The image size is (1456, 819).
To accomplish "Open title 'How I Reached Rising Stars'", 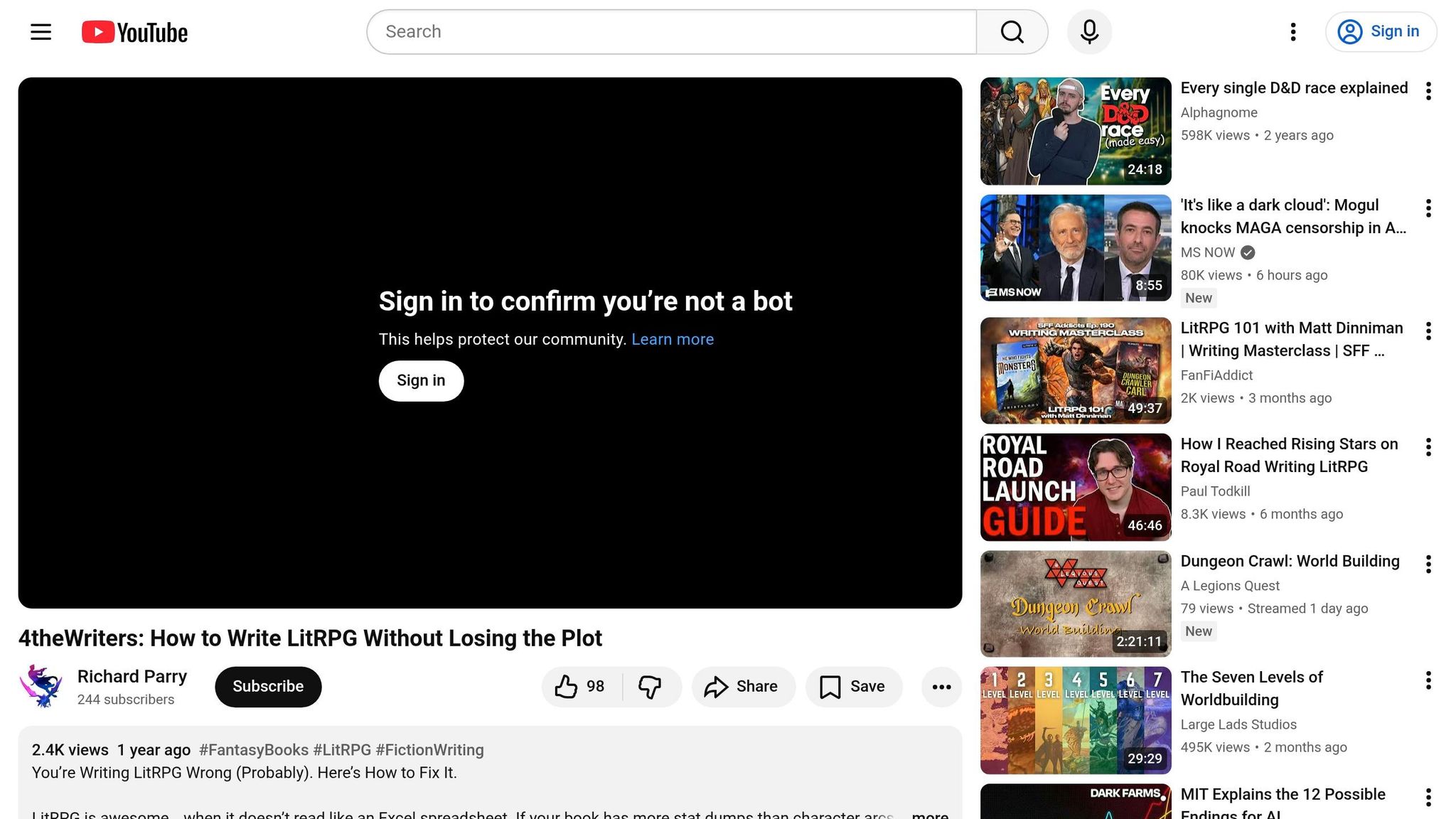I will [x=1289, y=455].
